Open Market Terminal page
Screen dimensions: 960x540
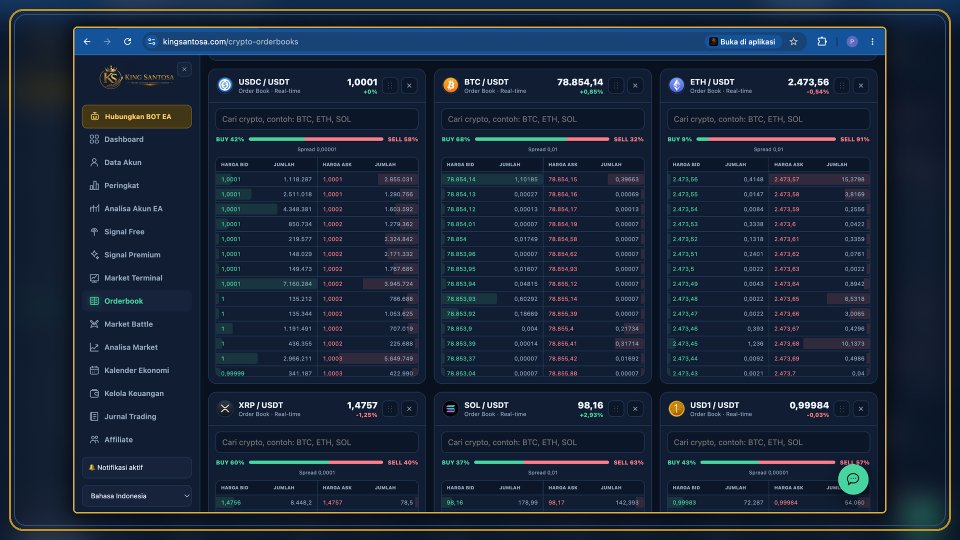137,278
